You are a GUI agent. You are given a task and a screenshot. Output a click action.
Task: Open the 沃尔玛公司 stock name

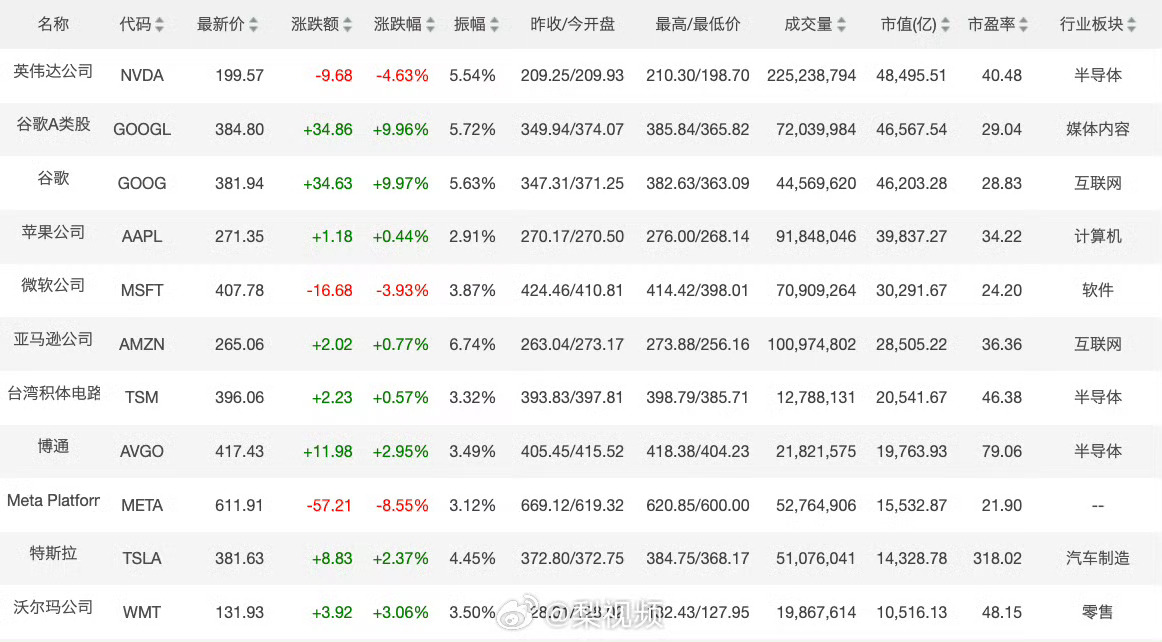pos(53,607)
